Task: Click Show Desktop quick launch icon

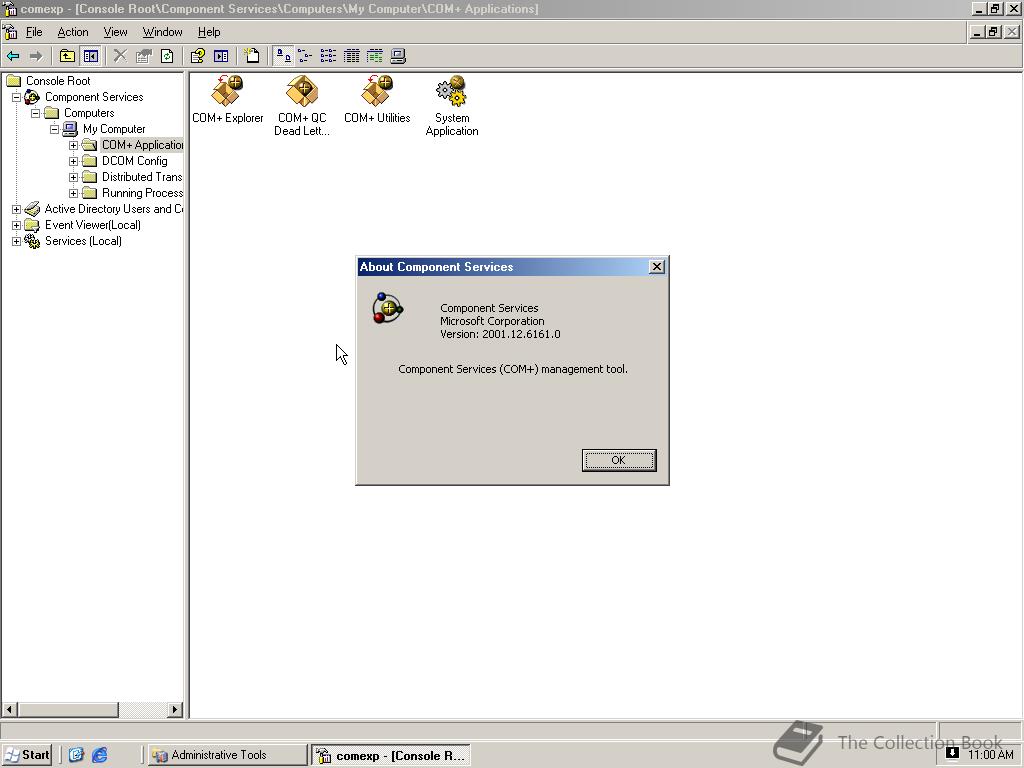Action: (76, 756)
